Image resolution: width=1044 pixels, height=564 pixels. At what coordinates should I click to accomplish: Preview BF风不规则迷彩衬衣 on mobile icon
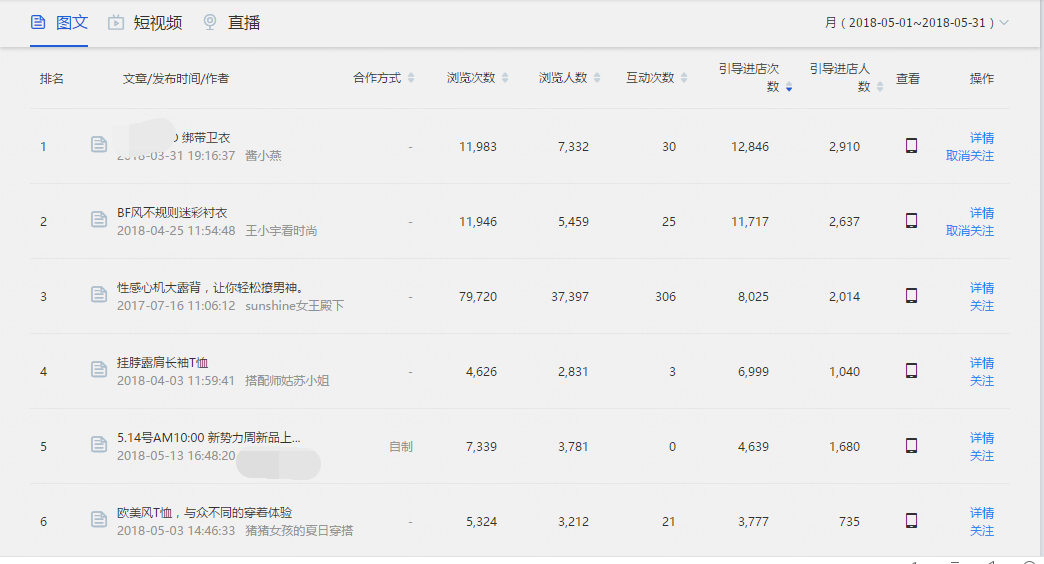point(912,220)
